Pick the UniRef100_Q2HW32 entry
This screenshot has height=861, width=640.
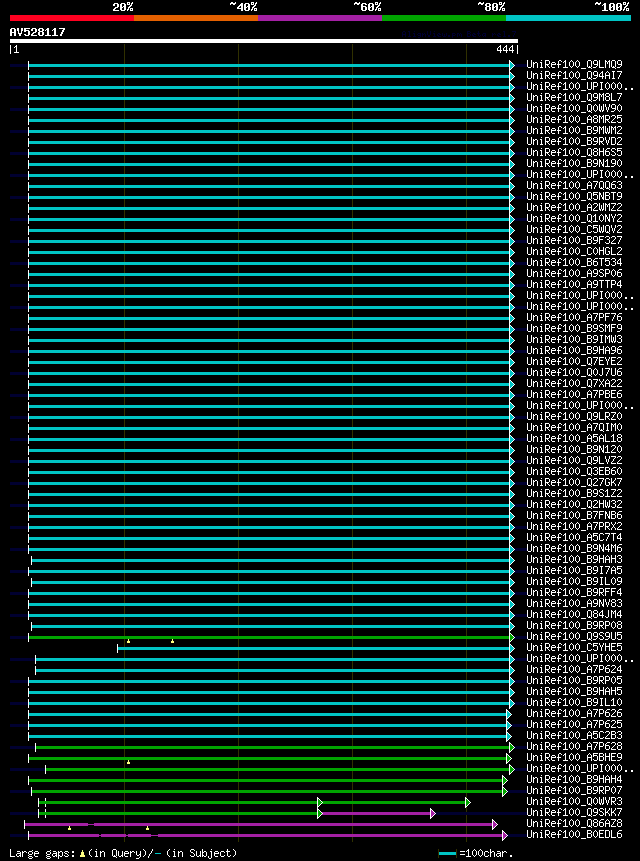[x=574, y=505]
